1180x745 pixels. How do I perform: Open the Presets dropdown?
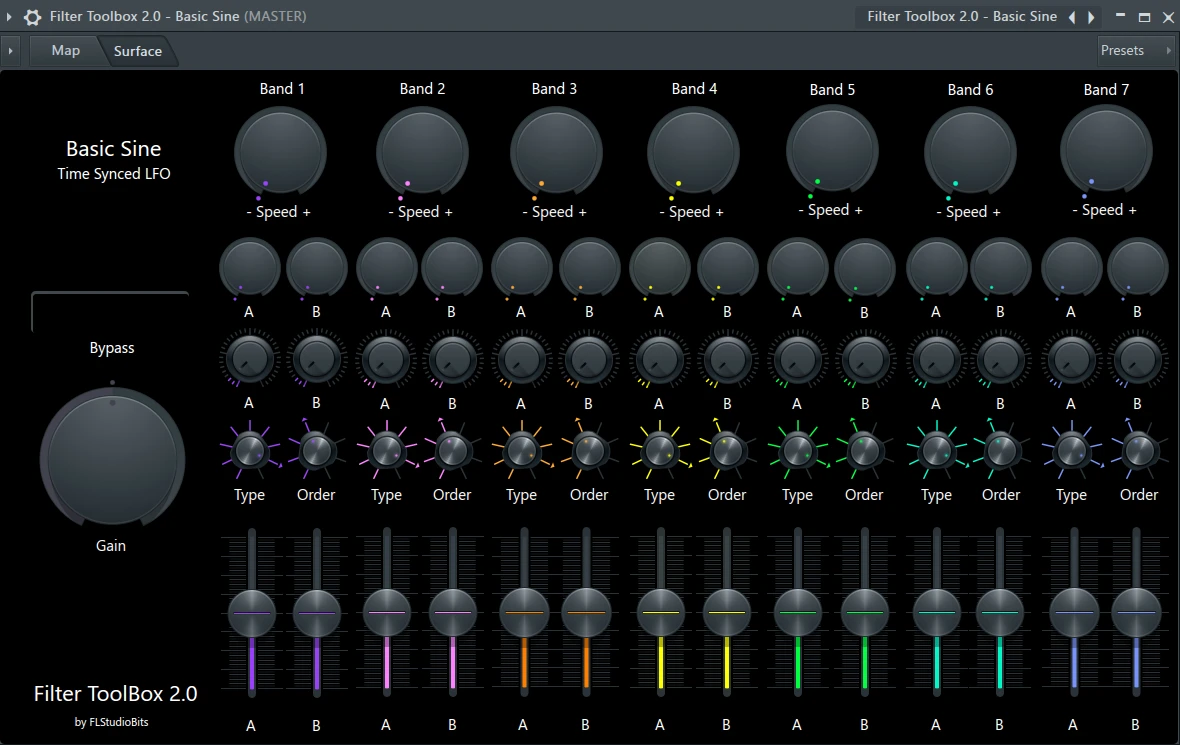coord(1136,50)
